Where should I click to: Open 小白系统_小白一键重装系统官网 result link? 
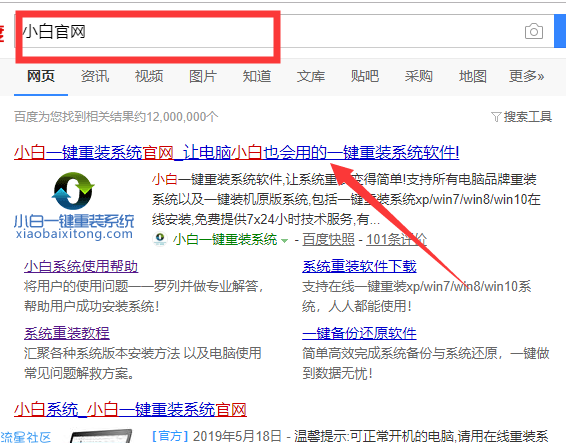pyautogui.click(x=130, y=410)
